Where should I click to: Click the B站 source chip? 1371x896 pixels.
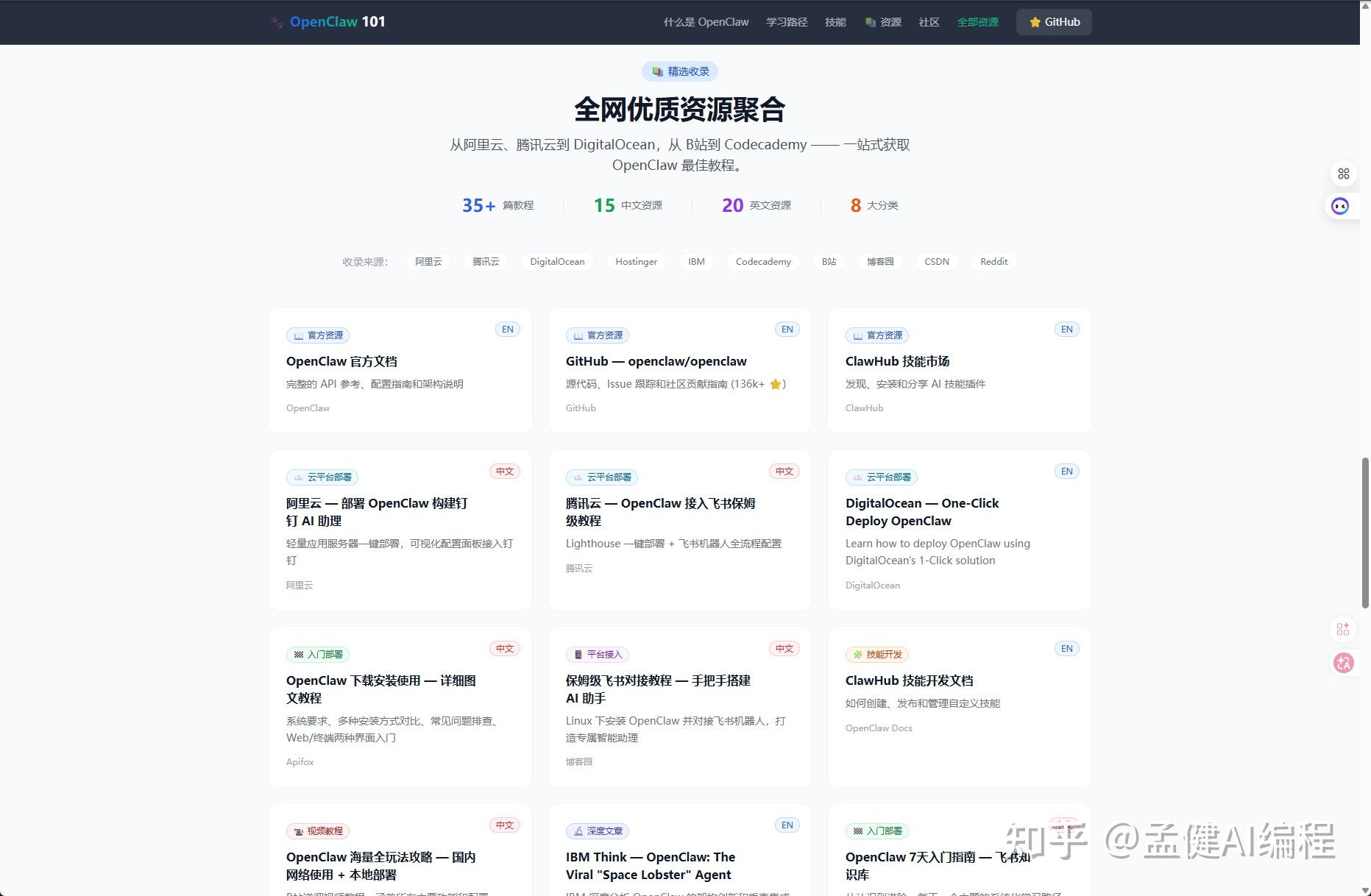829,262
